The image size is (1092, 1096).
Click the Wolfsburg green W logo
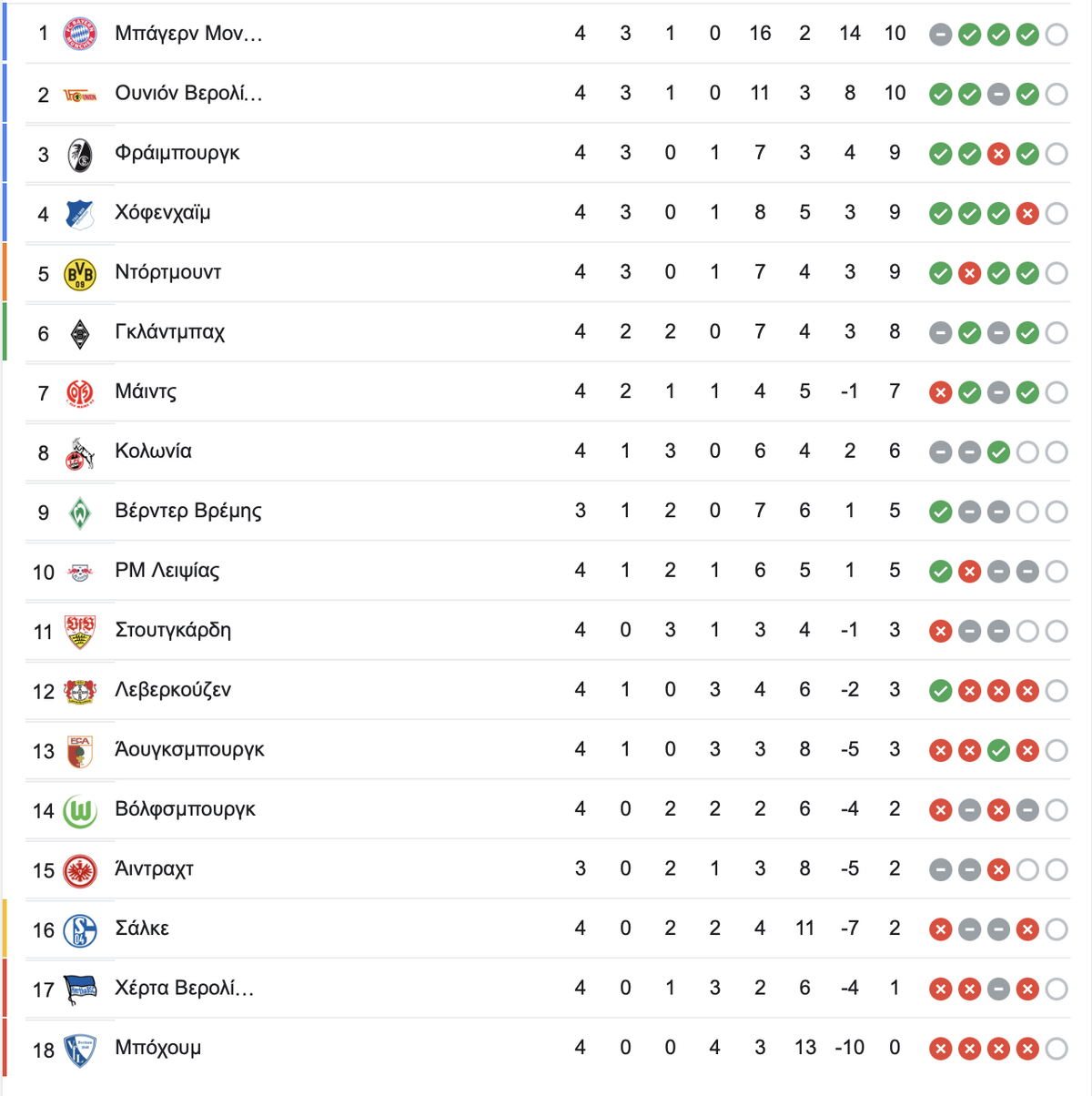[x=80, y=811]
